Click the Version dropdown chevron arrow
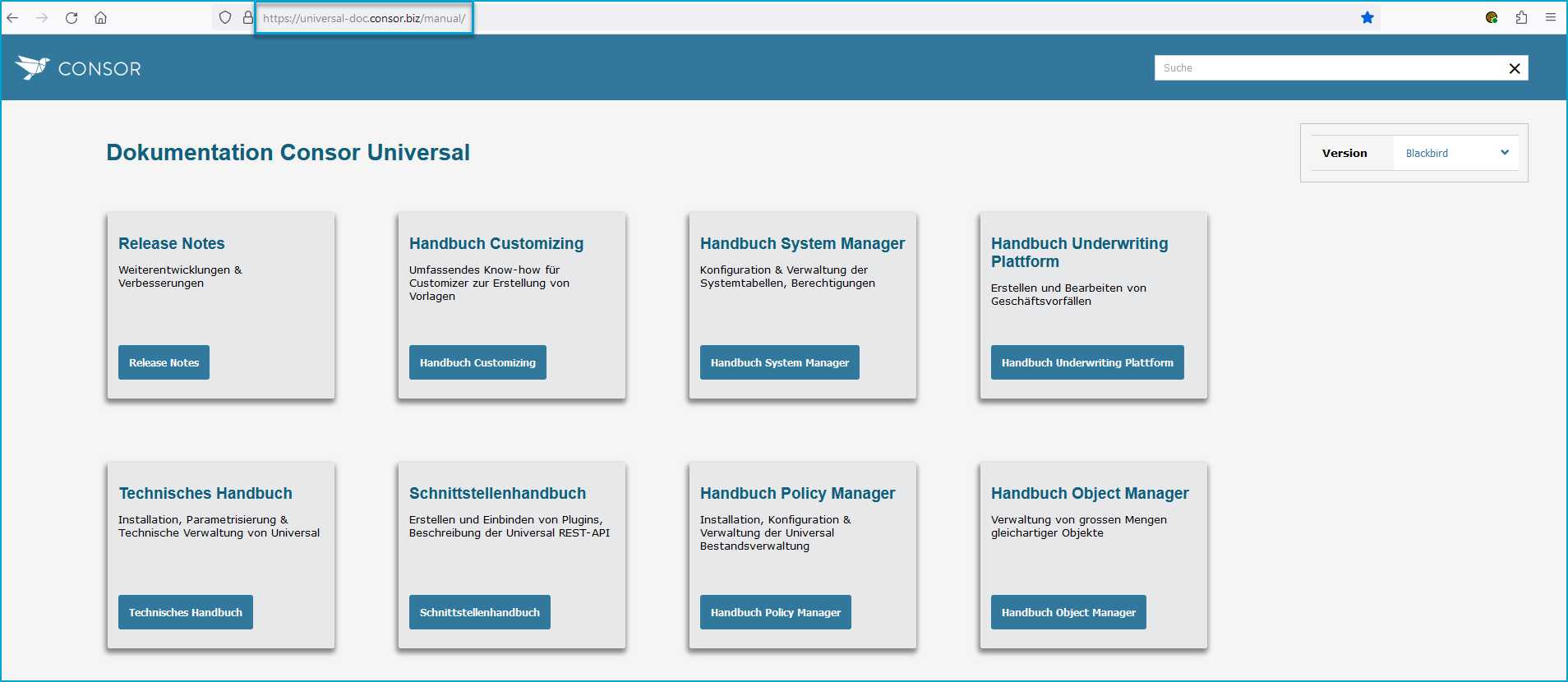The image size is (1568, 682). pos(1505,153)
